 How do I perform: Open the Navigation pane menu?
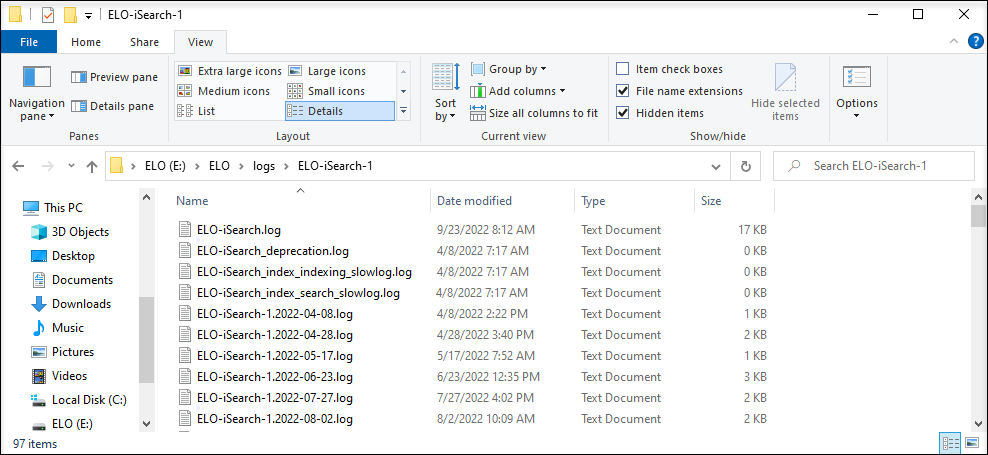37,93
